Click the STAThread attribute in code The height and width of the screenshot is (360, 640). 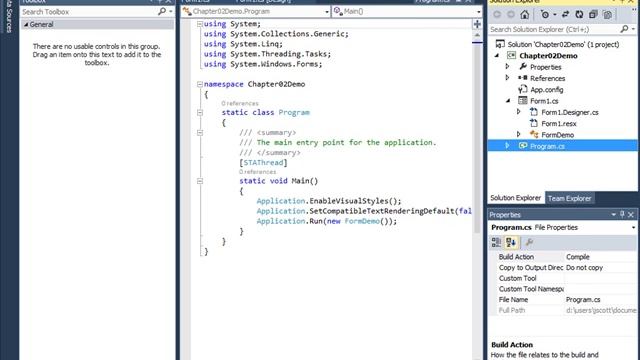pos(263,162)
